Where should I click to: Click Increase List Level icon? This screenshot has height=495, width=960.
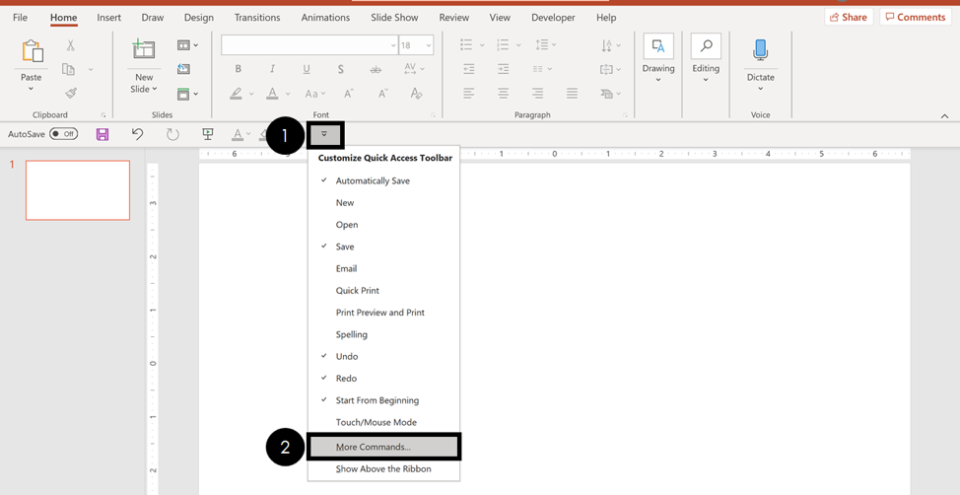pyautogui.click(x=503, y=69)
